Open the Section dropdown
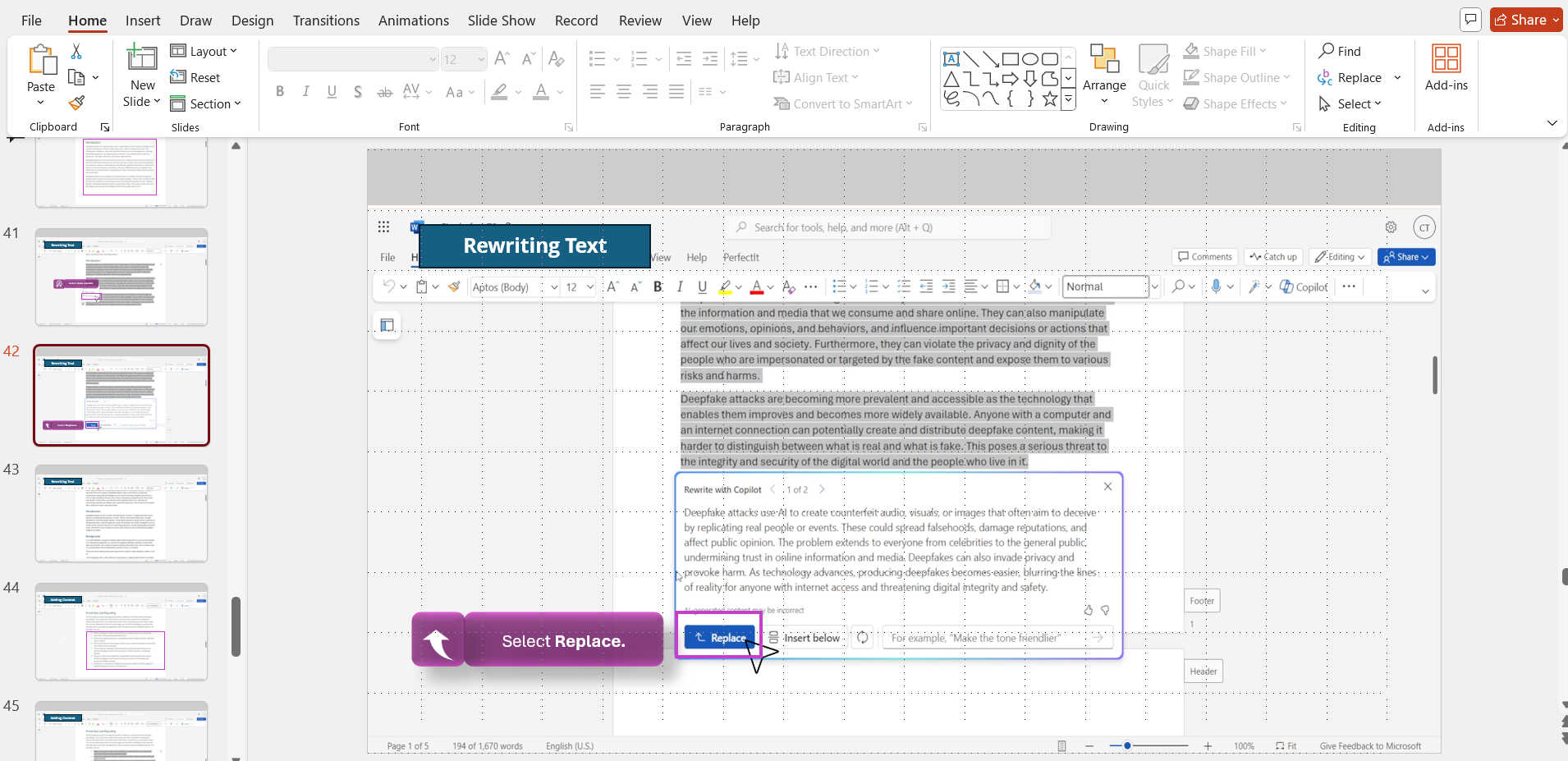Image resolution: width=1568 pixels, height=761 pixels. coord(205,103)
